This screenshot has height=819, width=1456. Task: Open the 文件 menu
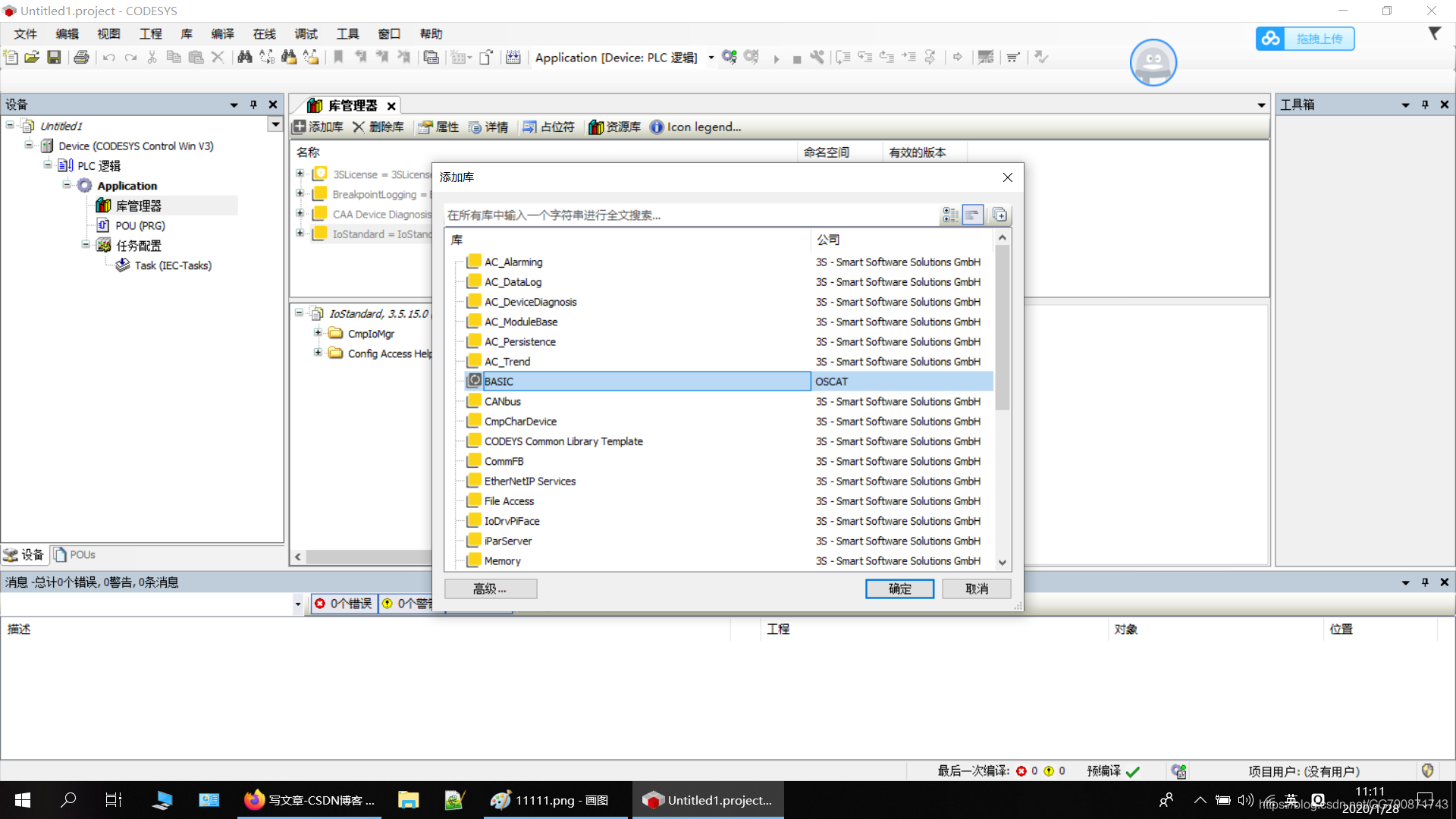25,34
